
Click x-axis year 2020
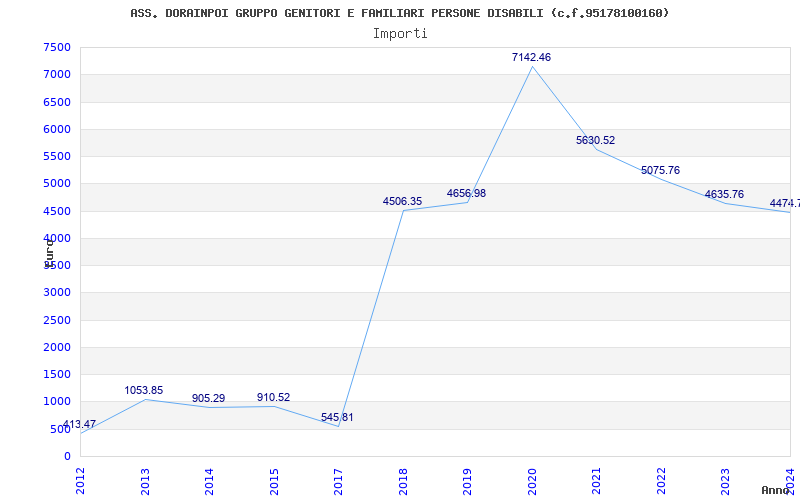532,481
